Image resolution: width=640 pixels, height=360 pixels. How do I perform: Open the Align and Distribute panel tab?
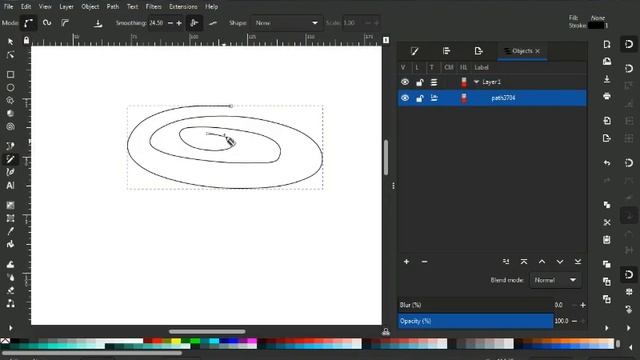447,51
